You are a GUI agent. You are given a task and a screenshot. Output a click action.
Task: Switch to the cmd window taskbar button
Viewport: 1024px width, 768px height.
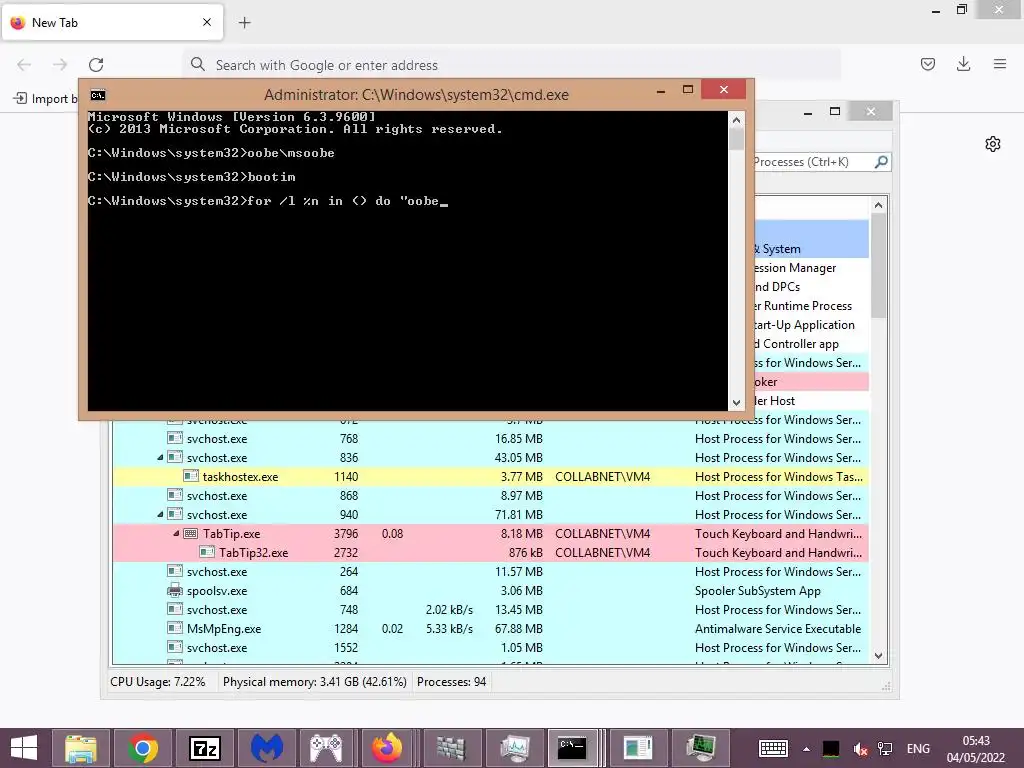click(x=573, y=748)
